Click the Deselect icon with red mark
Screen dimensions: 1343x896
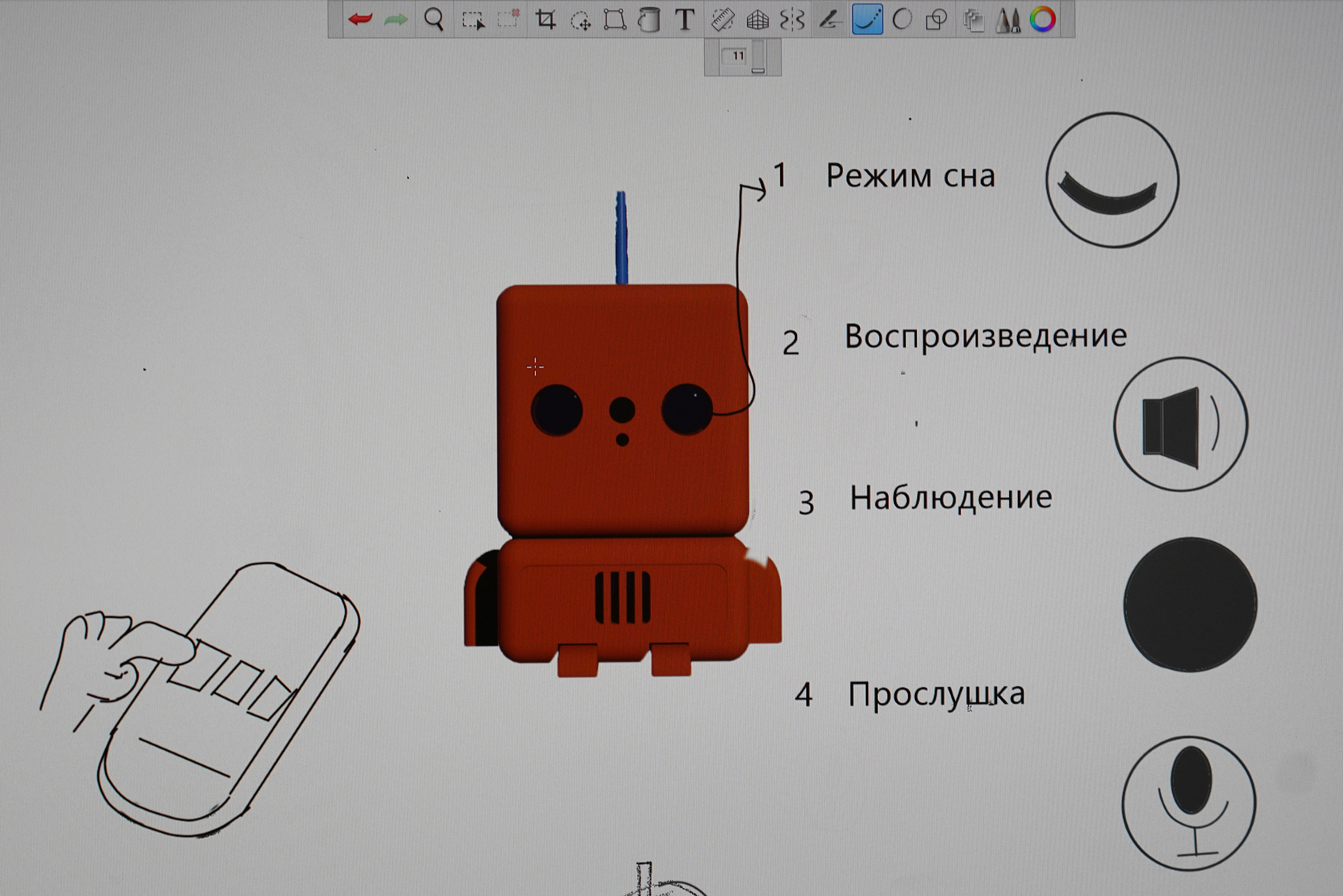point(508,19)
